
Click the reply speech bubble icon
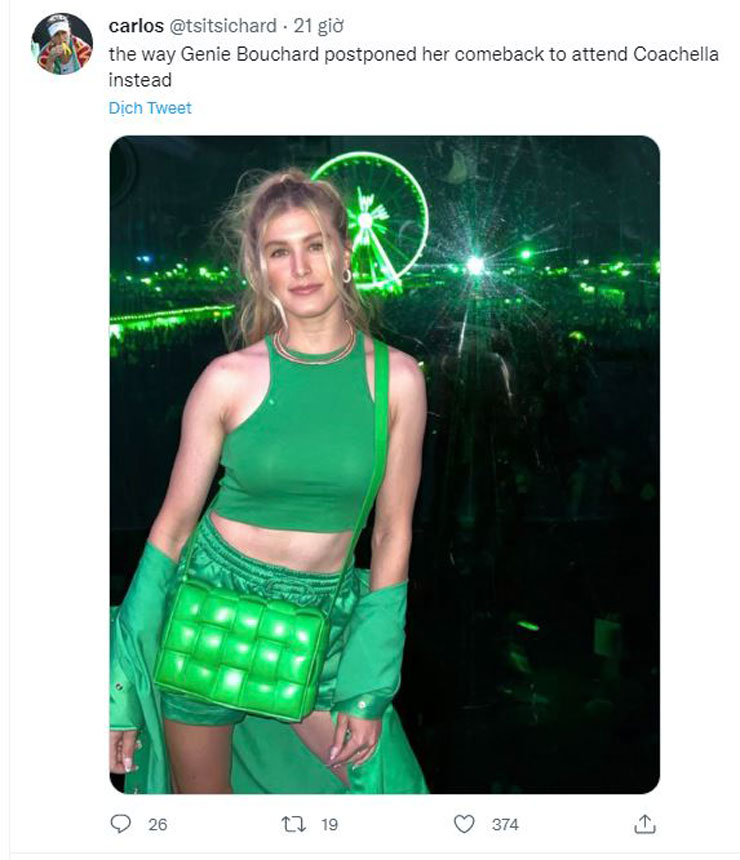[121, 824]
